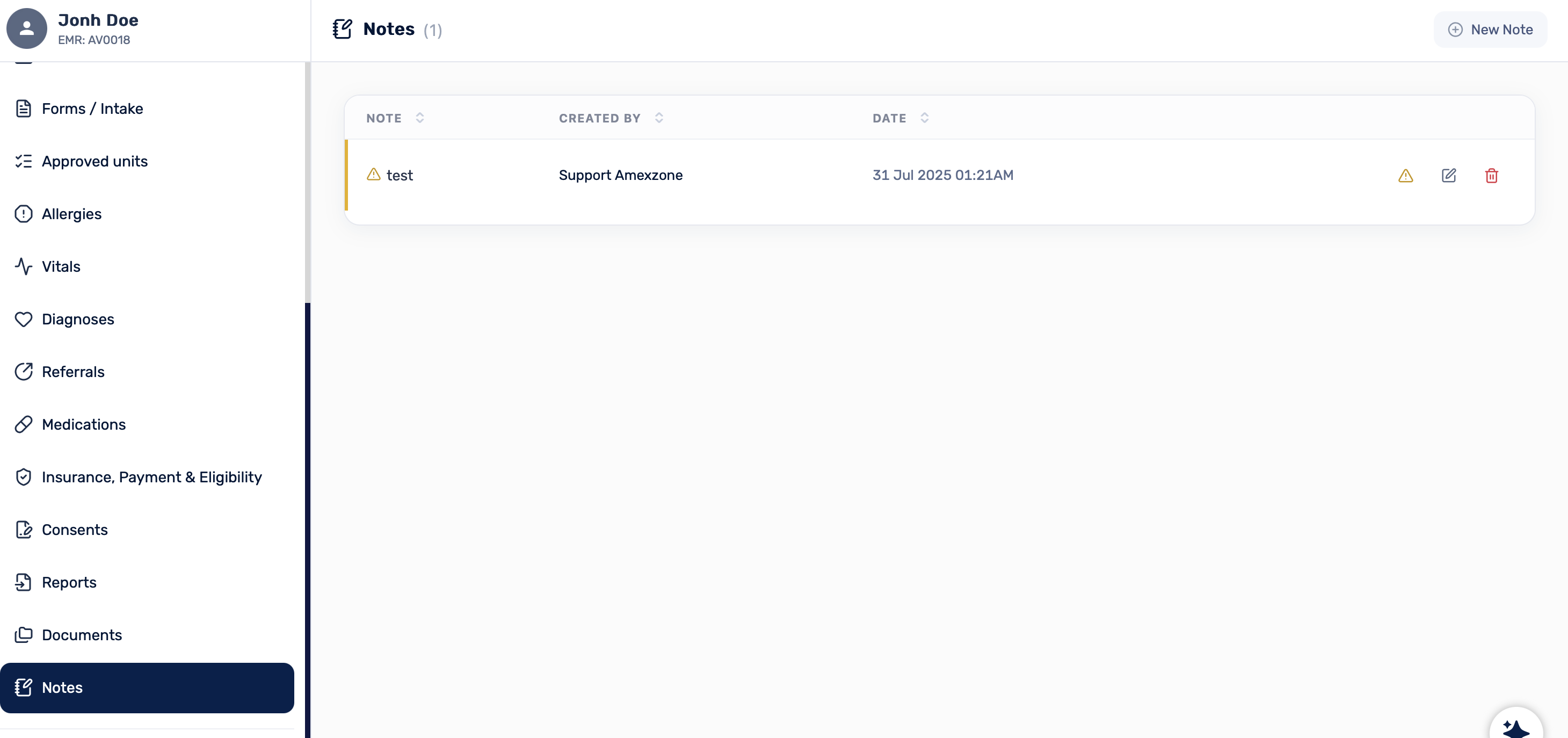Click the Referrals arrow icon
Screen dimensions: 1568x738
(x=23, y=372)
